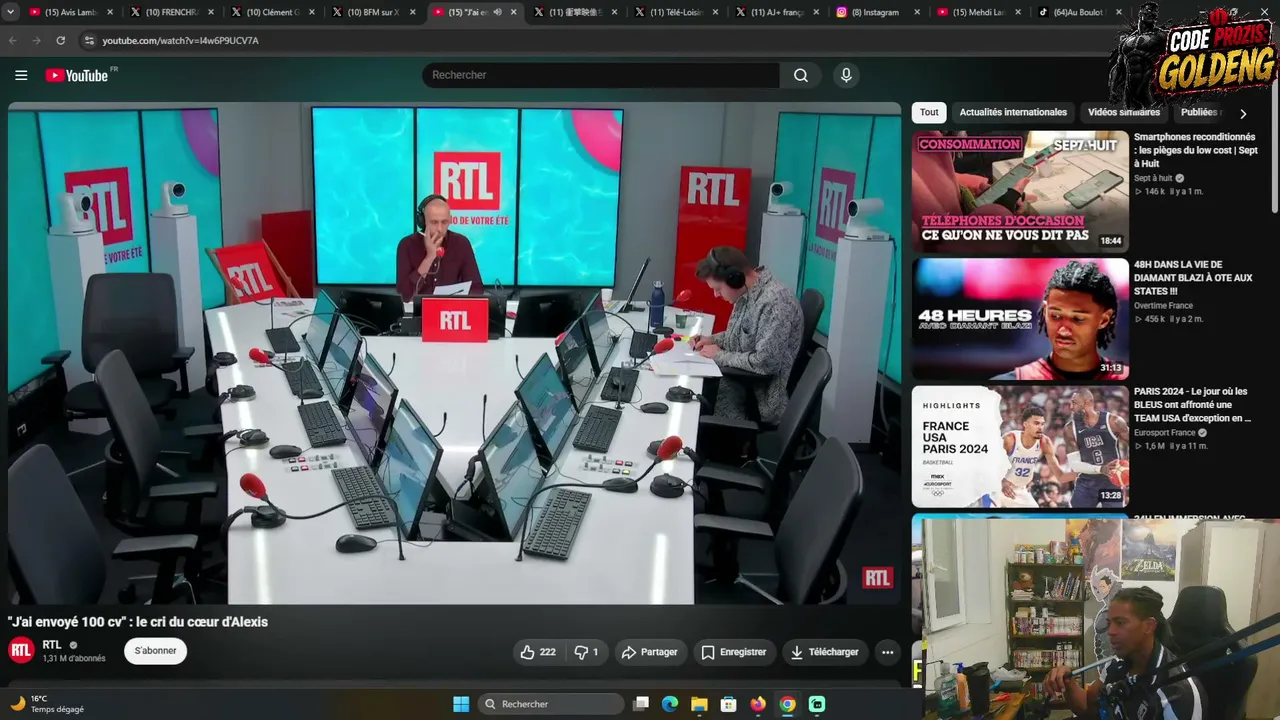Visit the Overtime France channel

tap(1163, 306)
